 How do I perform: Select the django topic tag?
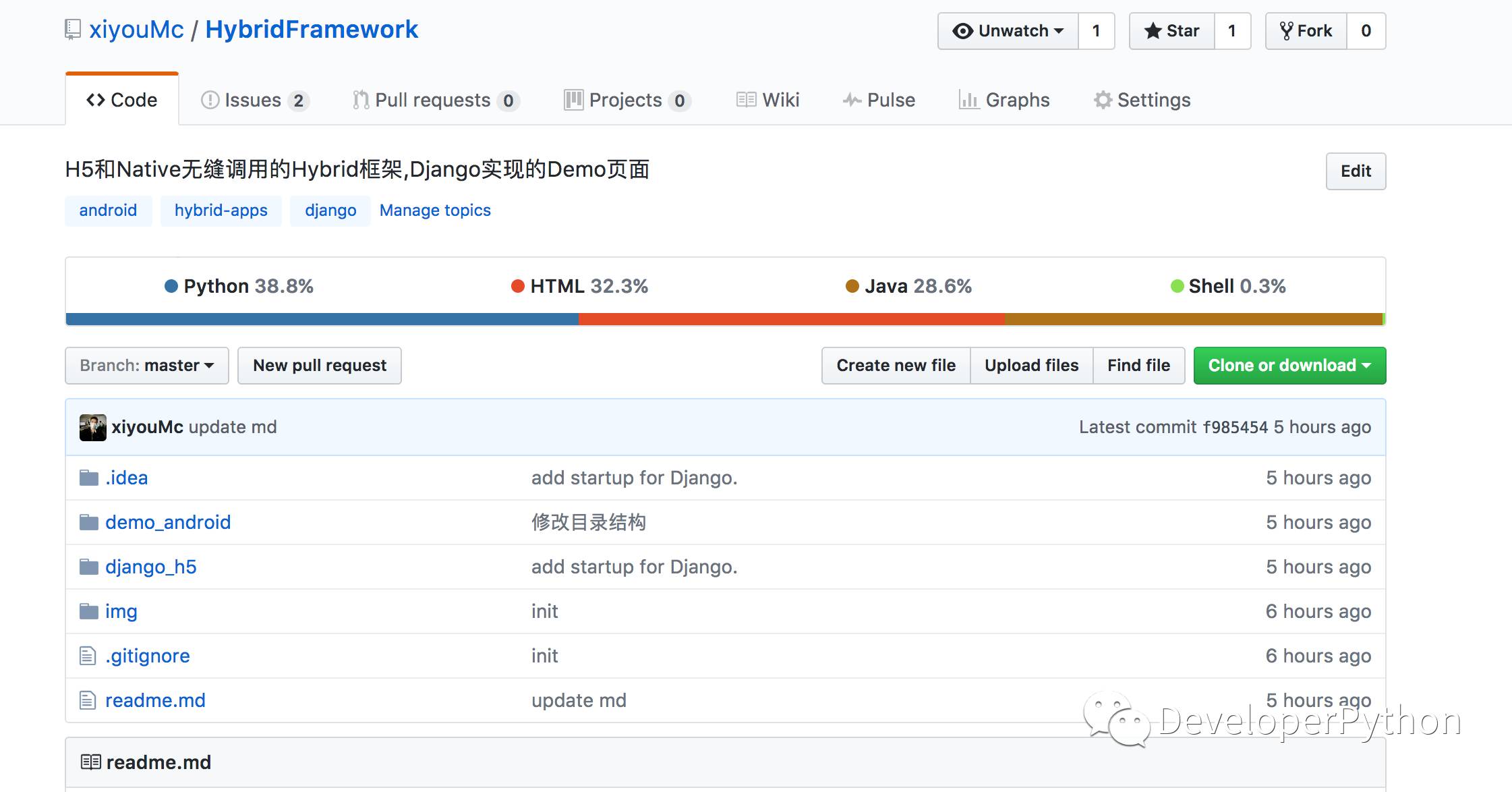click(330, 210)
